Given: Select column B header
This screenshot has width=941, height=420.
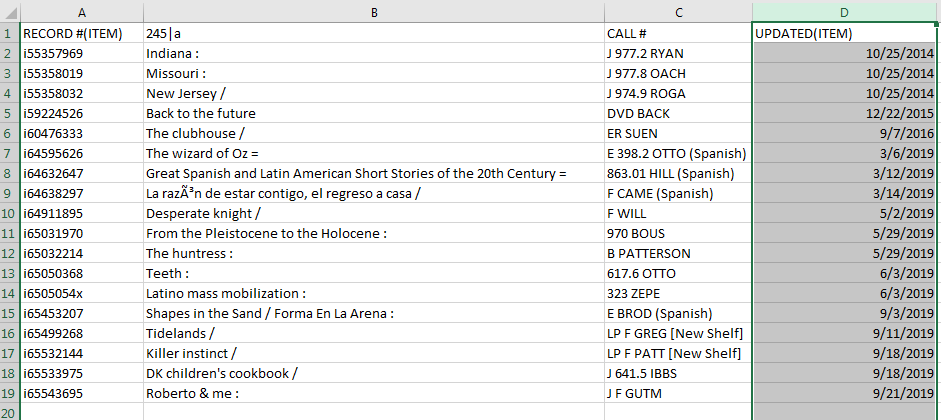Looking at the screenshot, I should (373, 11).
